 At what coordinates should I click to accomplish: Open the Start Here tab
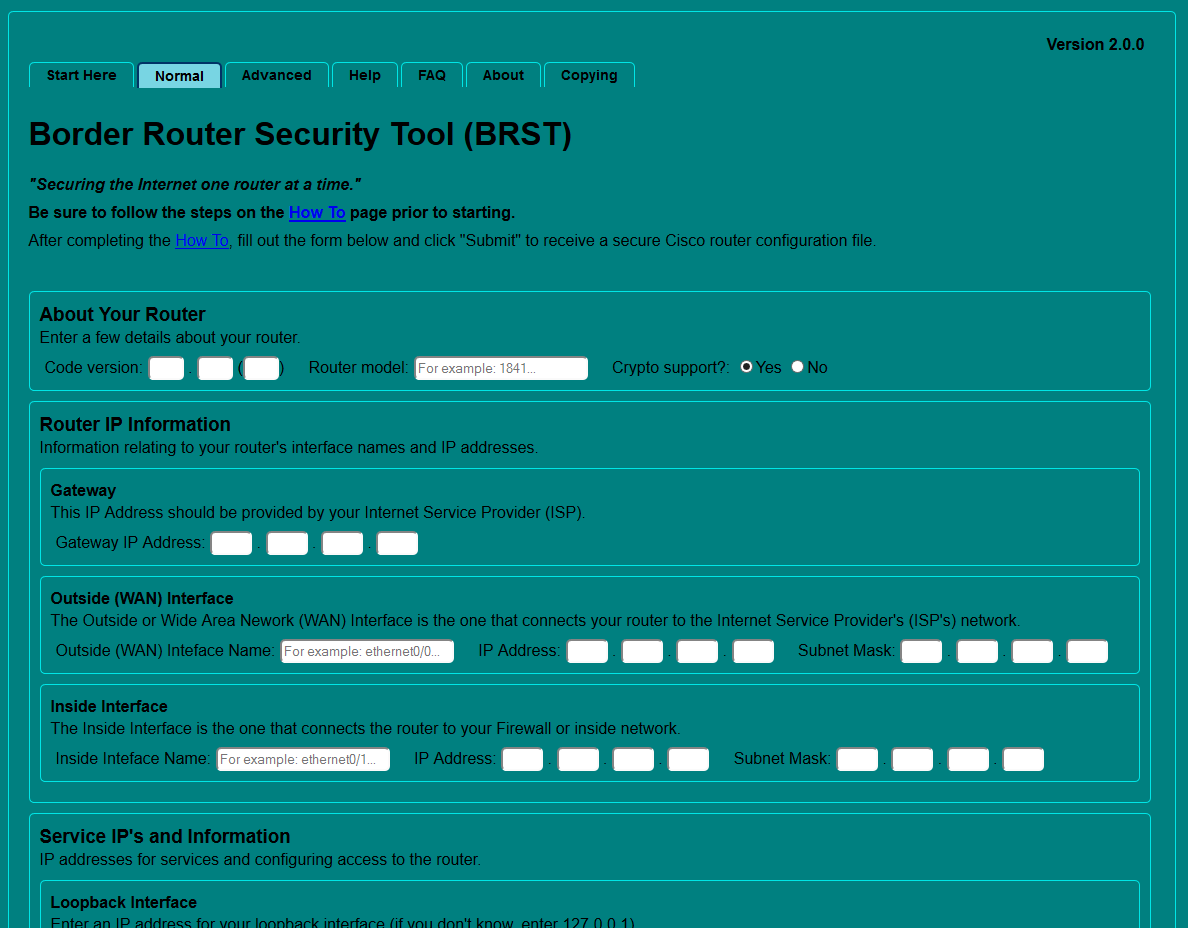pos(81,75)
